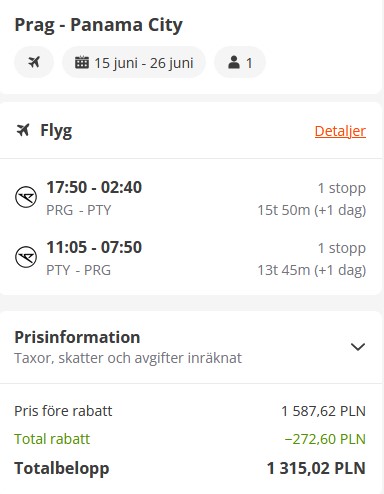Click the passenger person icon
The height and width of the screenshot is (494, 384).
[x=234, y=62]
